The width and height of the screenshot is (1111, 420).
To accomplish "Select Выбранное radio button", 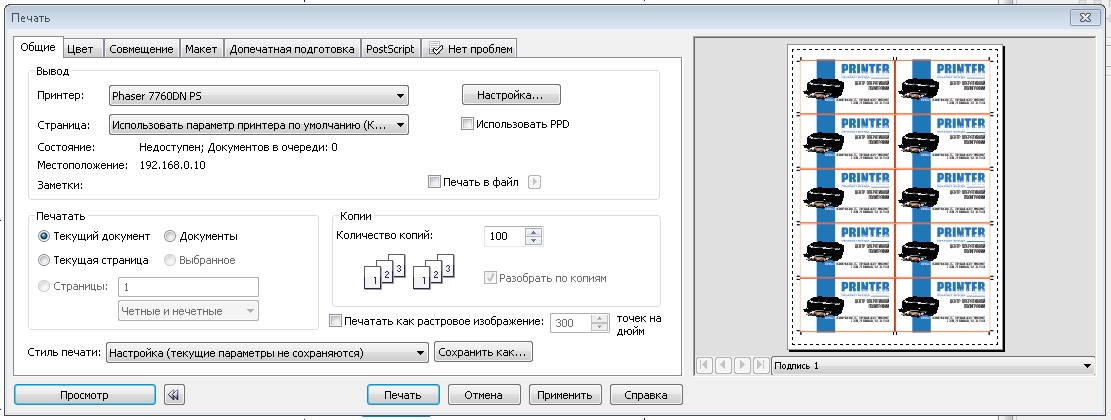I will [170, 260].
